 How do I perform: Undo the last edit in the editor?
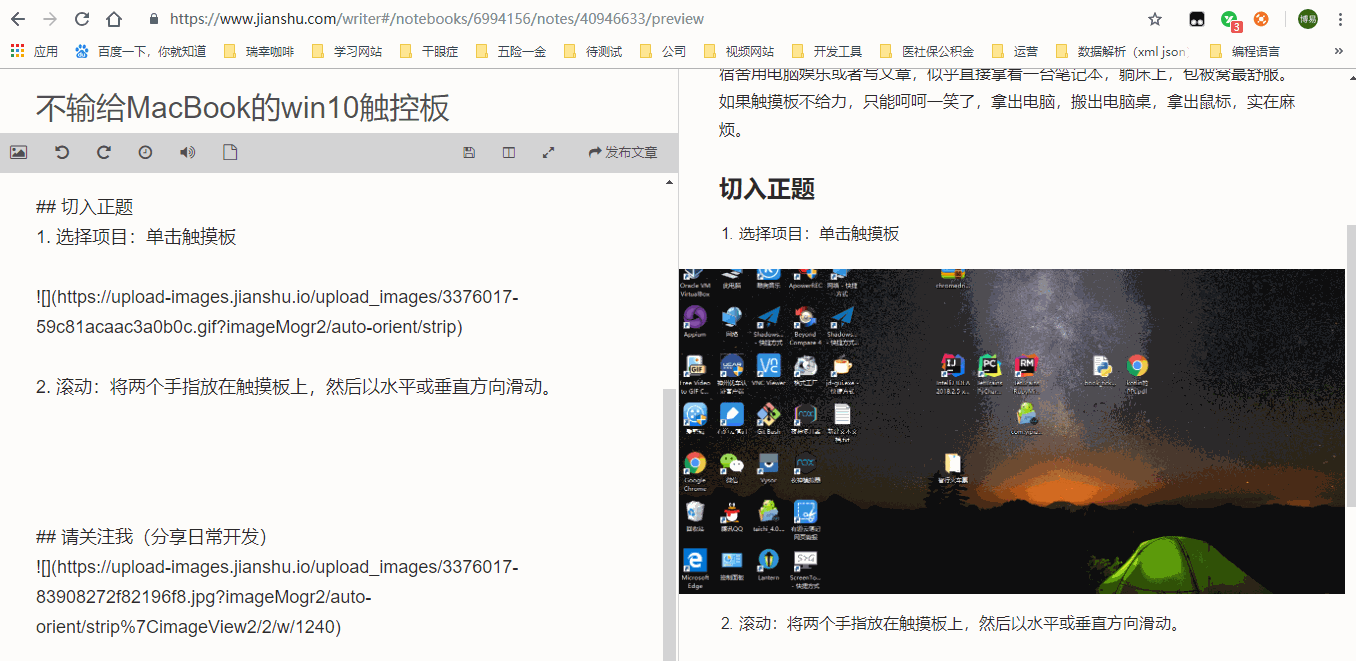tap(62, 152)
